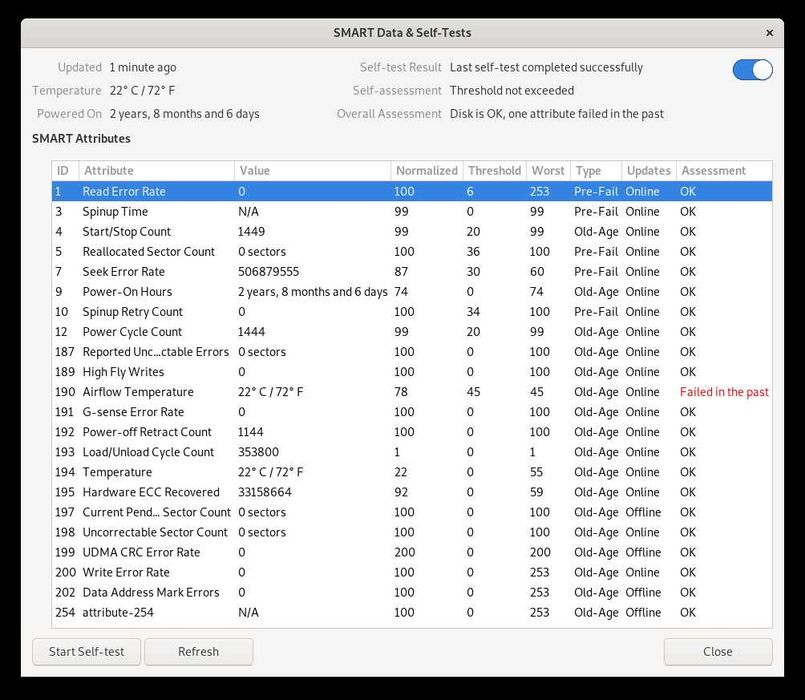Sort by the Normalized column header
805x700 pixels.
(x=427, y=171)
